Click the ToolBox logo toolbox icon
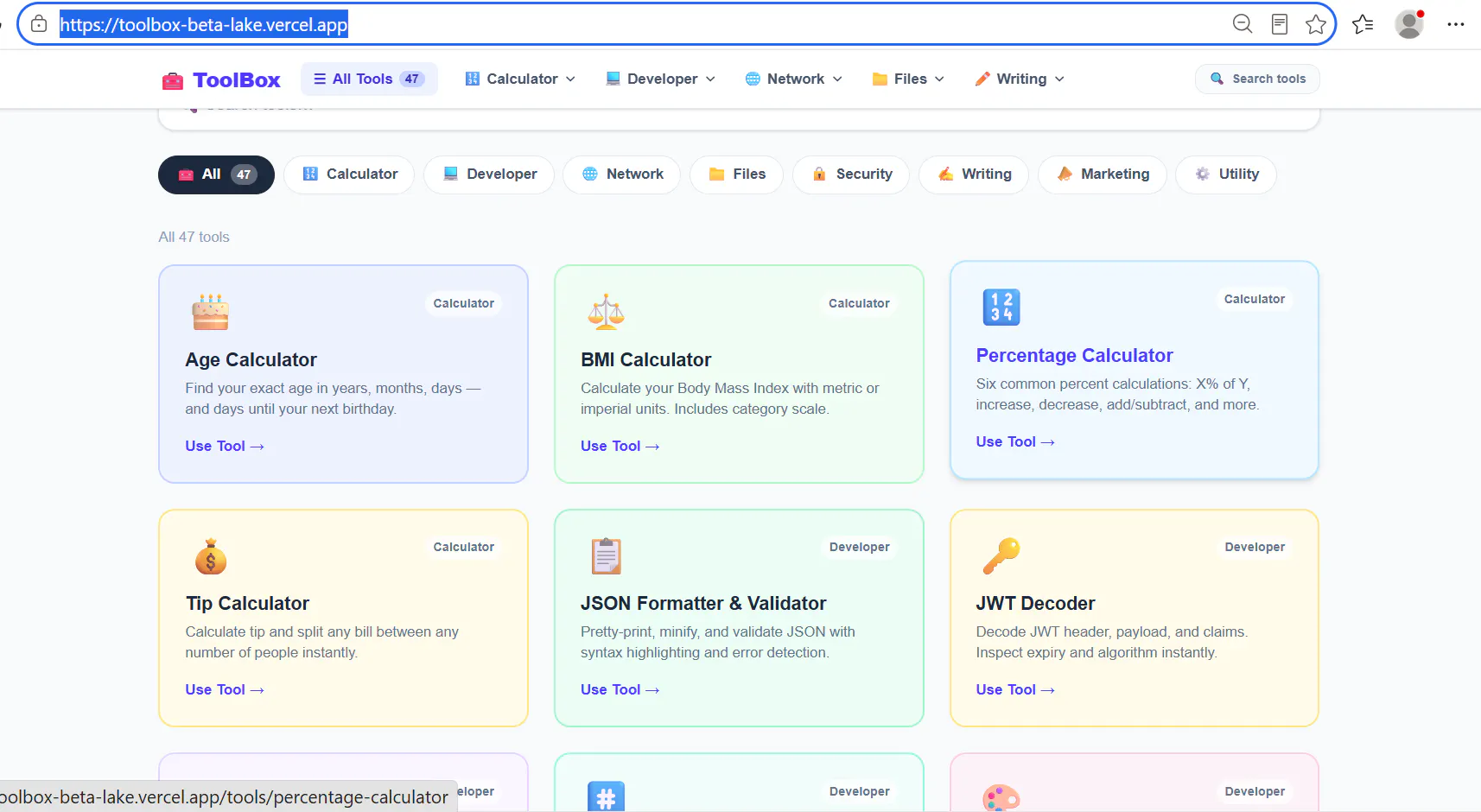 point(173,80)
